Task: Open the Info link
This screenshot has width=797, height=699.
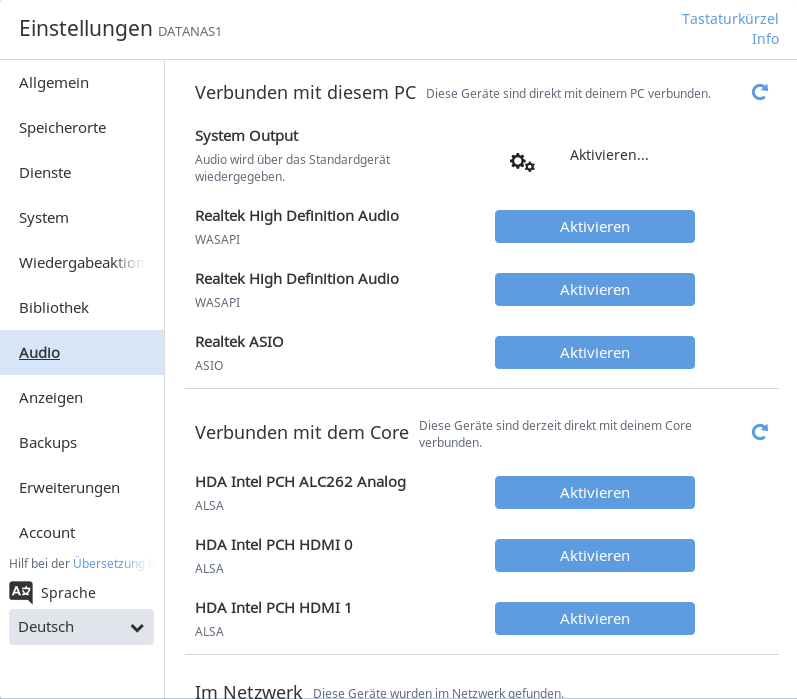Action: (x=765, y=39)
